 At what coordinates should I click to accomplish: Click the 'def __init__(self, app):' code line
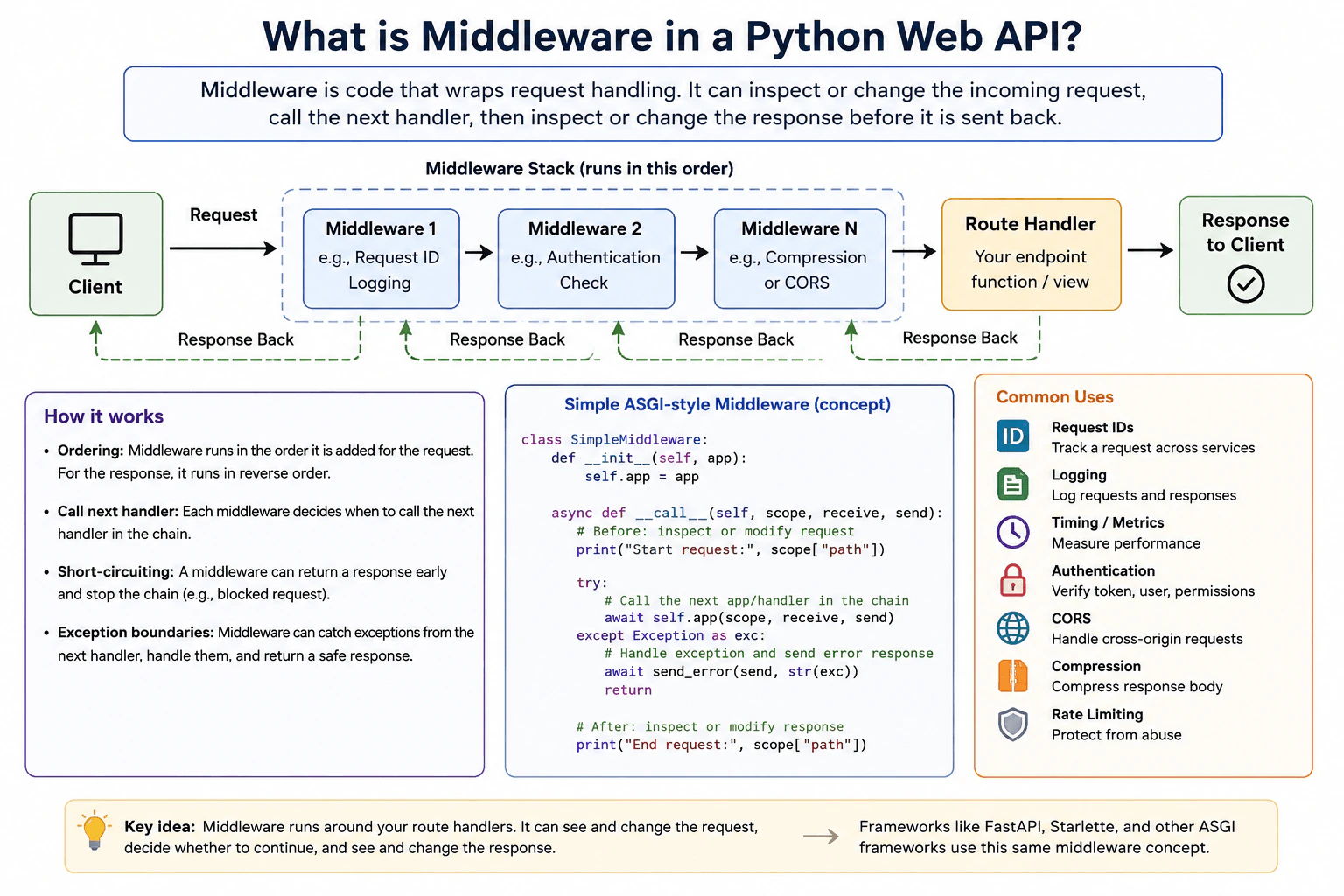click(x=648, y=458)
